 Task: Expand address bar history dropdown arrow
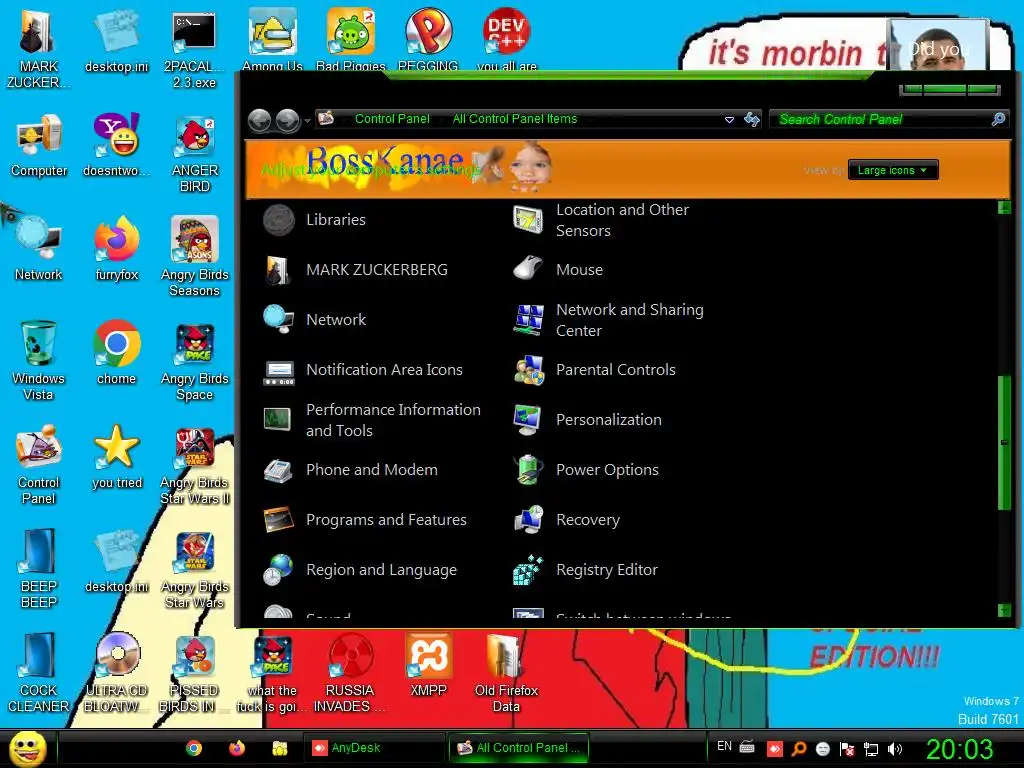pyautogui.click(x=729, y=120)
